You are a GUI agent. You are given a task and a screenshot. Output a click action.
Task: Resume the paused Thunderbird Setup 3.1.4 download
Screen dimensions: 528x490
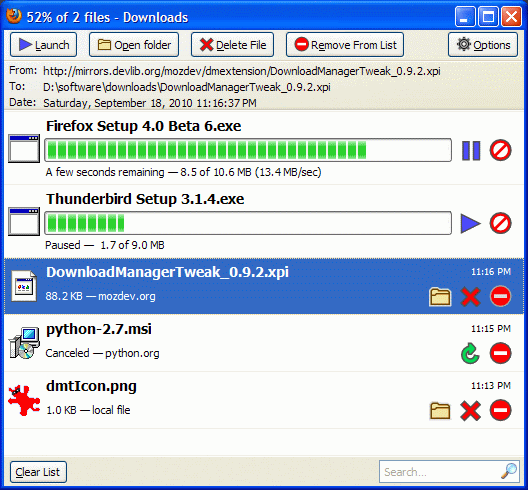(470, 223)
